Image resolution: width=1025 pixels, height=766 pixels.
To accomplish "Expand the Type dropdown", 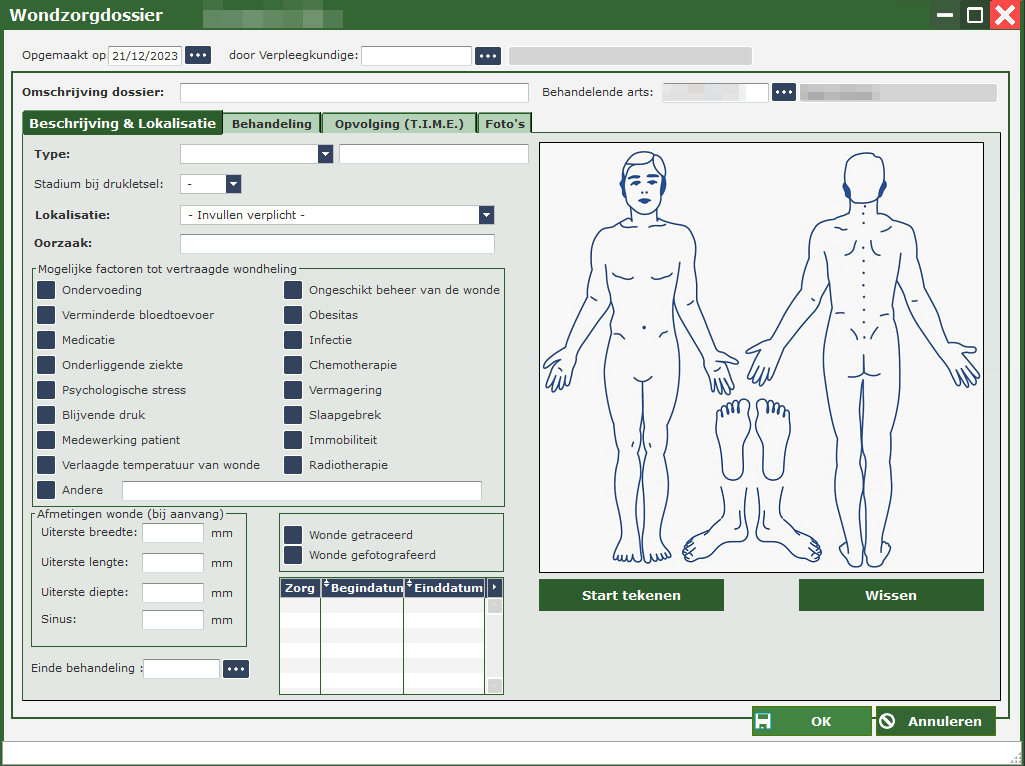I will (325, 154).
